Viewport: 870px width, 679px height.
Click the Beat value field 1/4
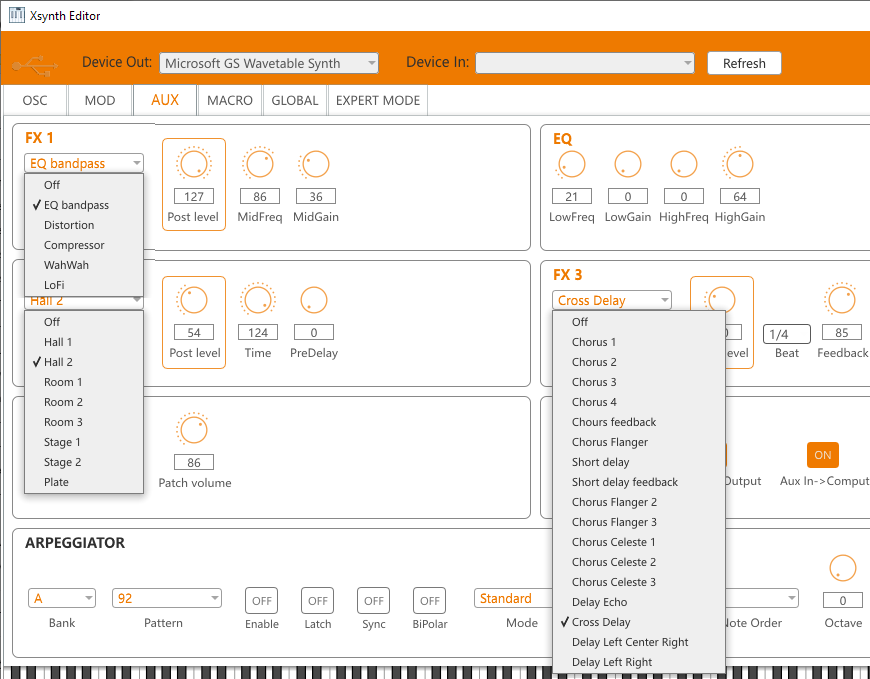786,334
